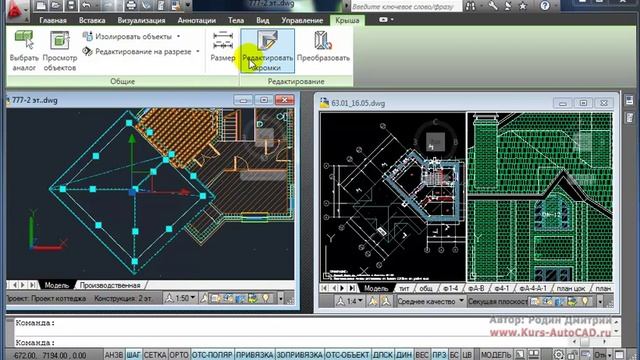Click 'Редактировать кромки' edit edges tool
Screen dimensions: 640x360
pos(267,51)
